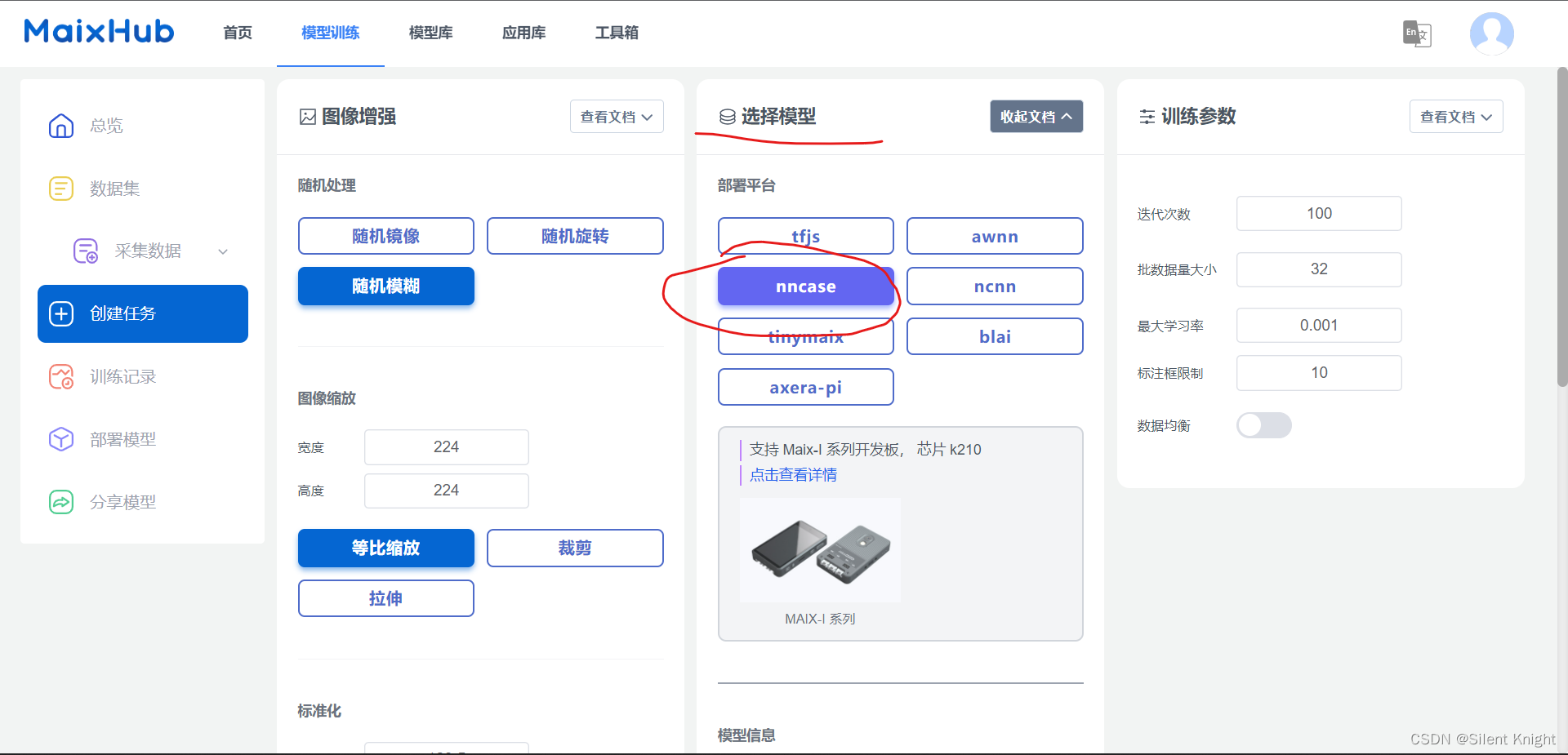The image size is (1568, 755).
Task: Open the language translation icon
Action: (1417, 33)
